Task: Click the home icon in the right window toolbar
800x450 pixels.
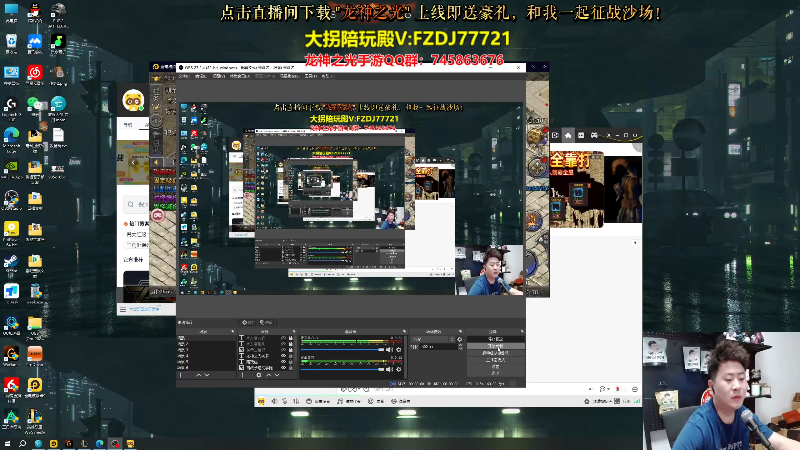Action: coord(568,135)
